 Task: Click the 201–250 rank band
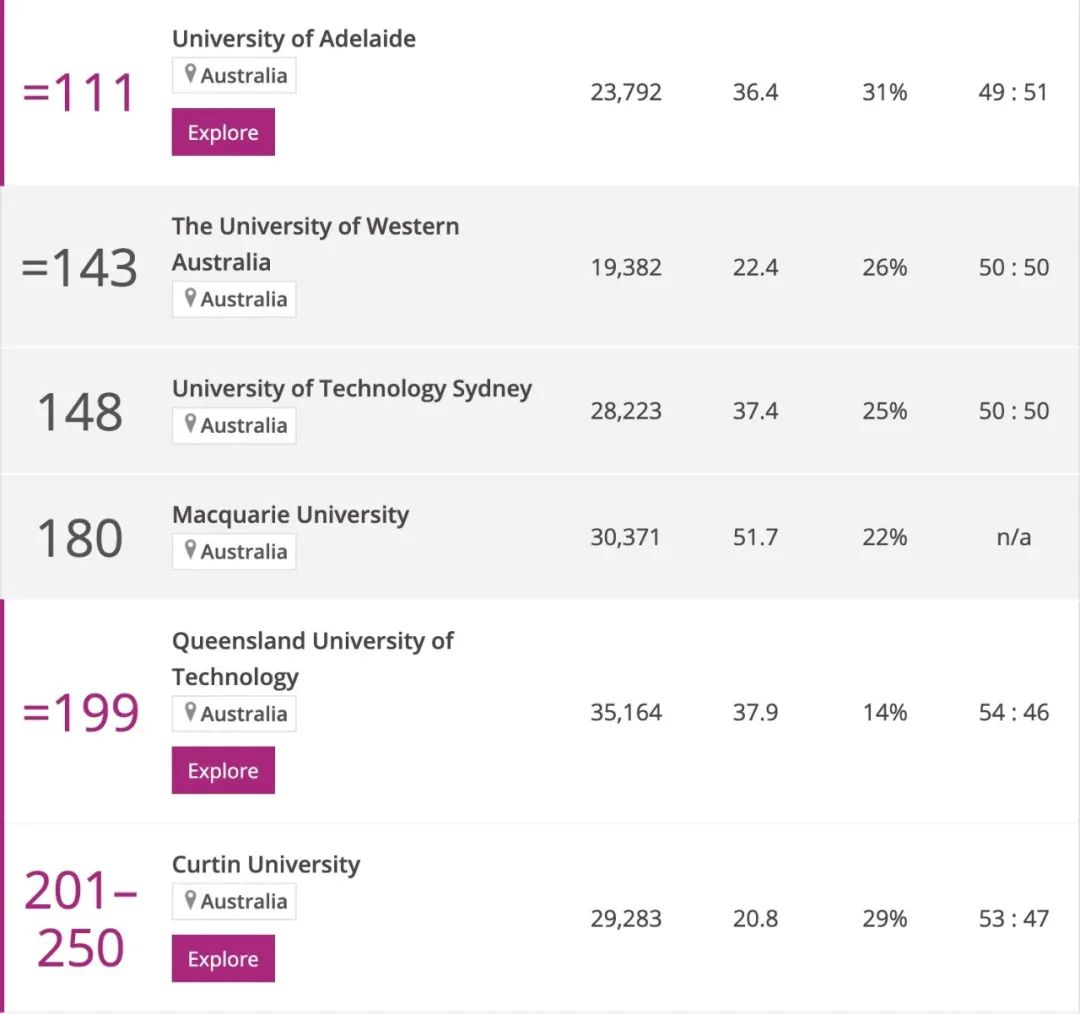pyautogui.click(x=80, y=918)
